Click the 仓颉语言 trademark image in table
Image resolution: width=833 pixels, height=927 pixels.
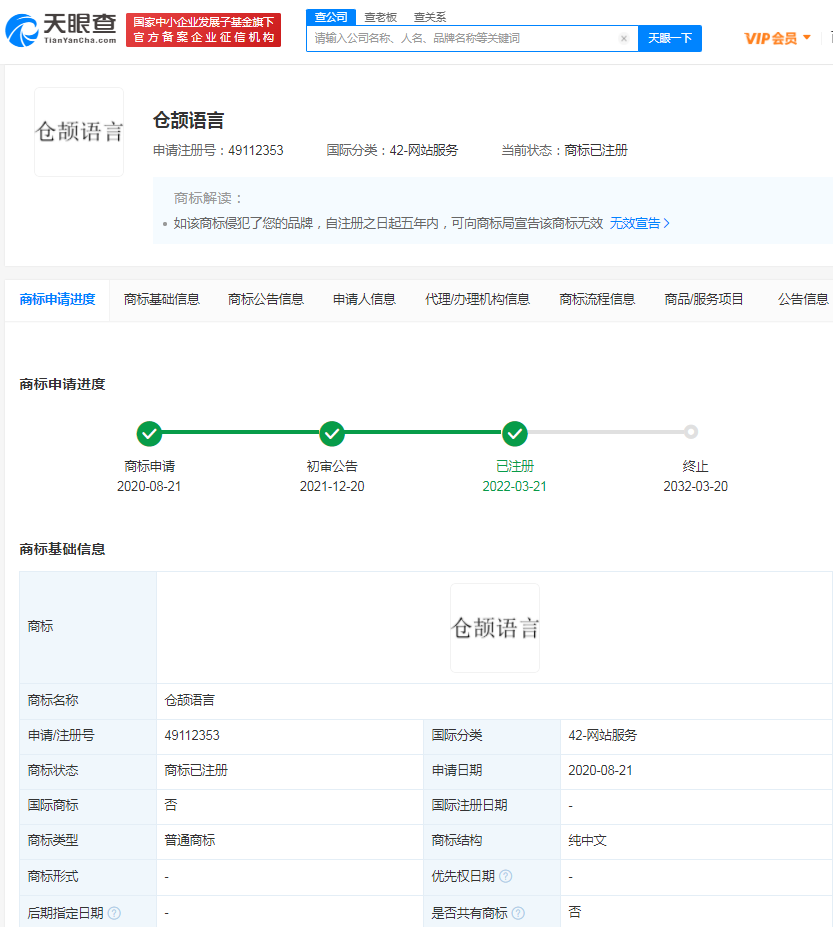495,628
